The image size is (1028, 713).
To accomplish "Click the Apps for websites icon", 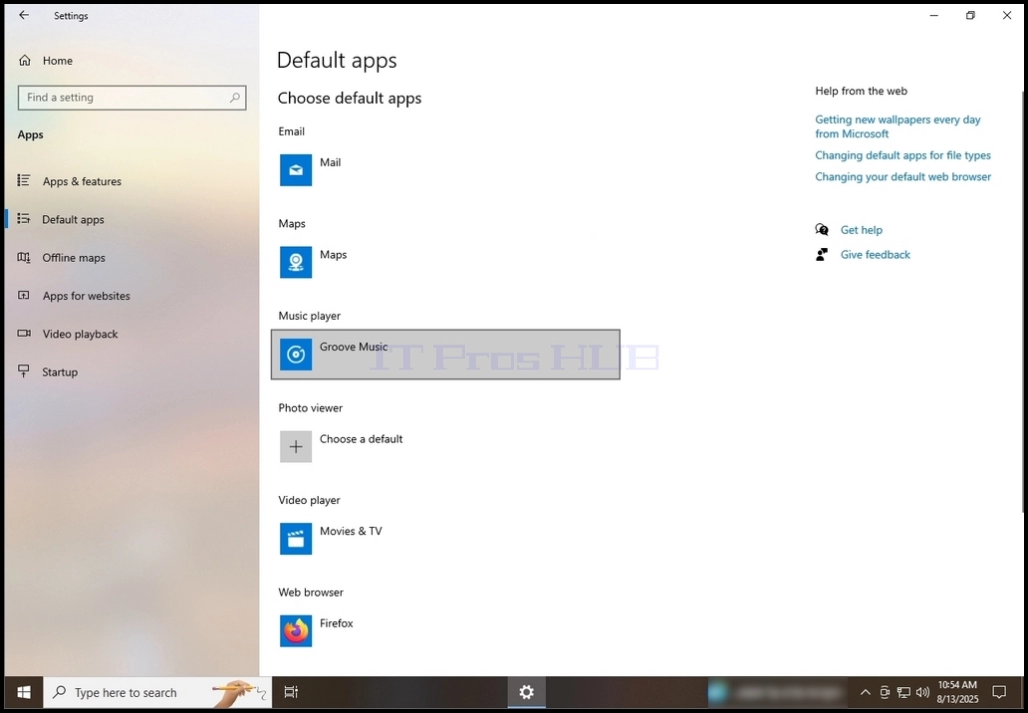I will coord(24,295).
